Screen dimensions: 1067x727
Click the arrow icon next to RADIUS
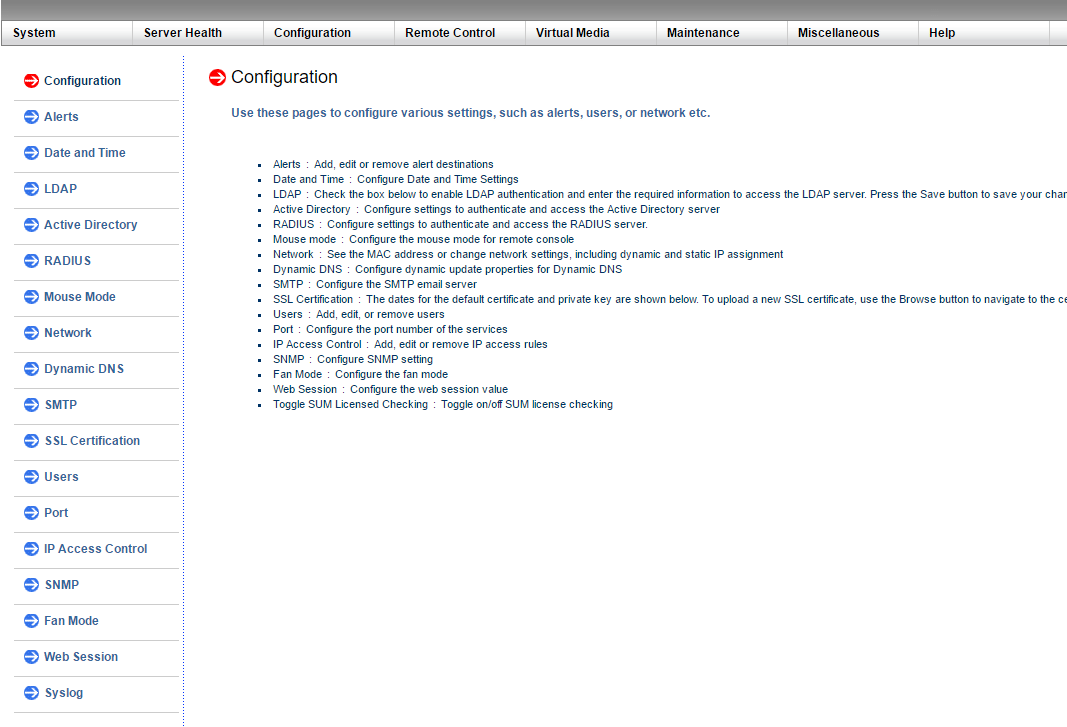click(x=31, y=261)
